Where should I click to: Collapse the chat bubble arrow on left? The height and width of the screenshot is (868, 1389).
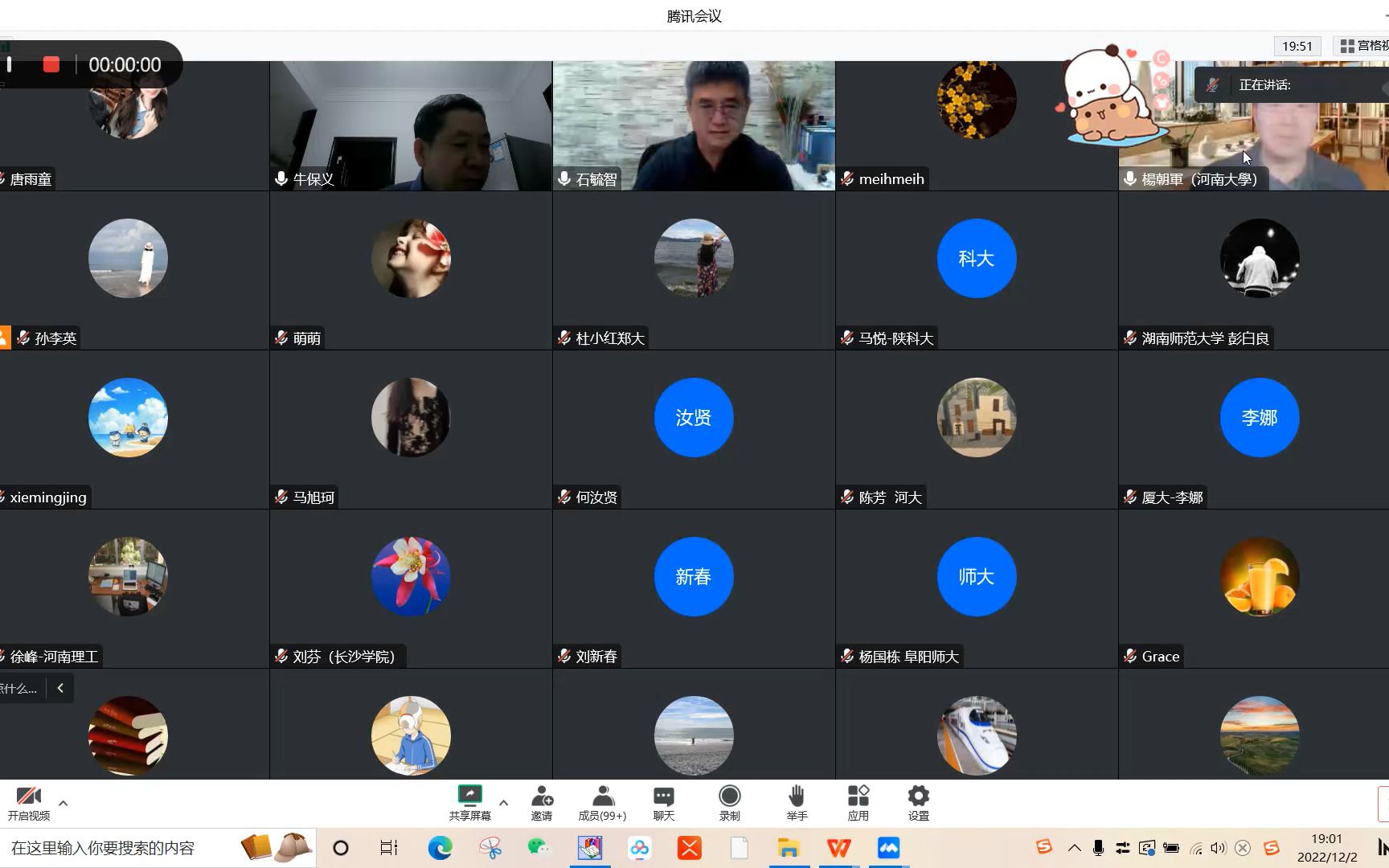point(60,688)
